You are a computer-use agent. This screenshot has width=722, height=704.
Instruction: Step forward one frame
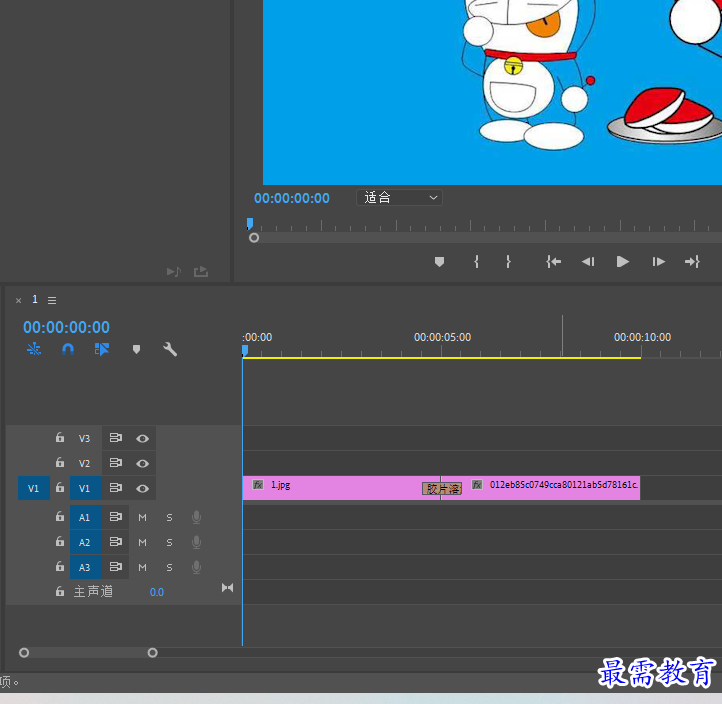[x=658, y=262]
